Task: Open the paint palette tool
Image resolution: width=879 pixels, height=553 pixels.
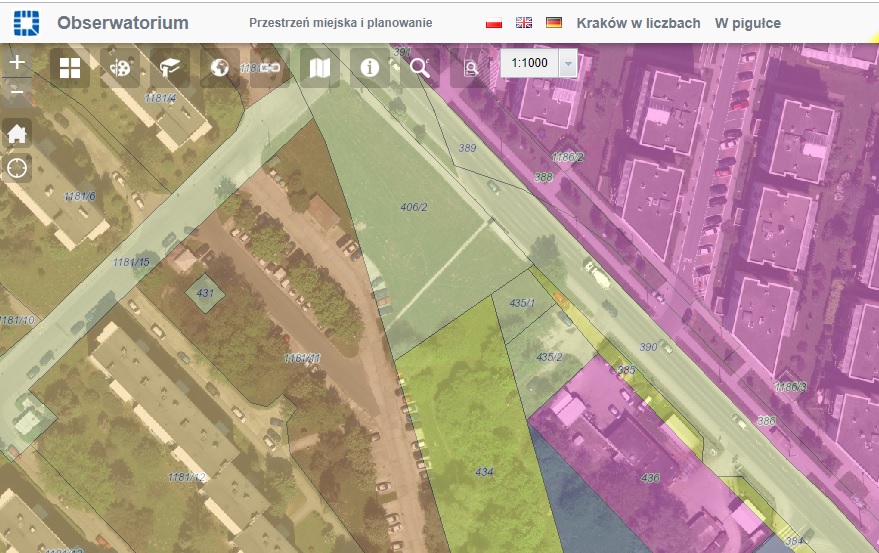Action: click(120, 68)
